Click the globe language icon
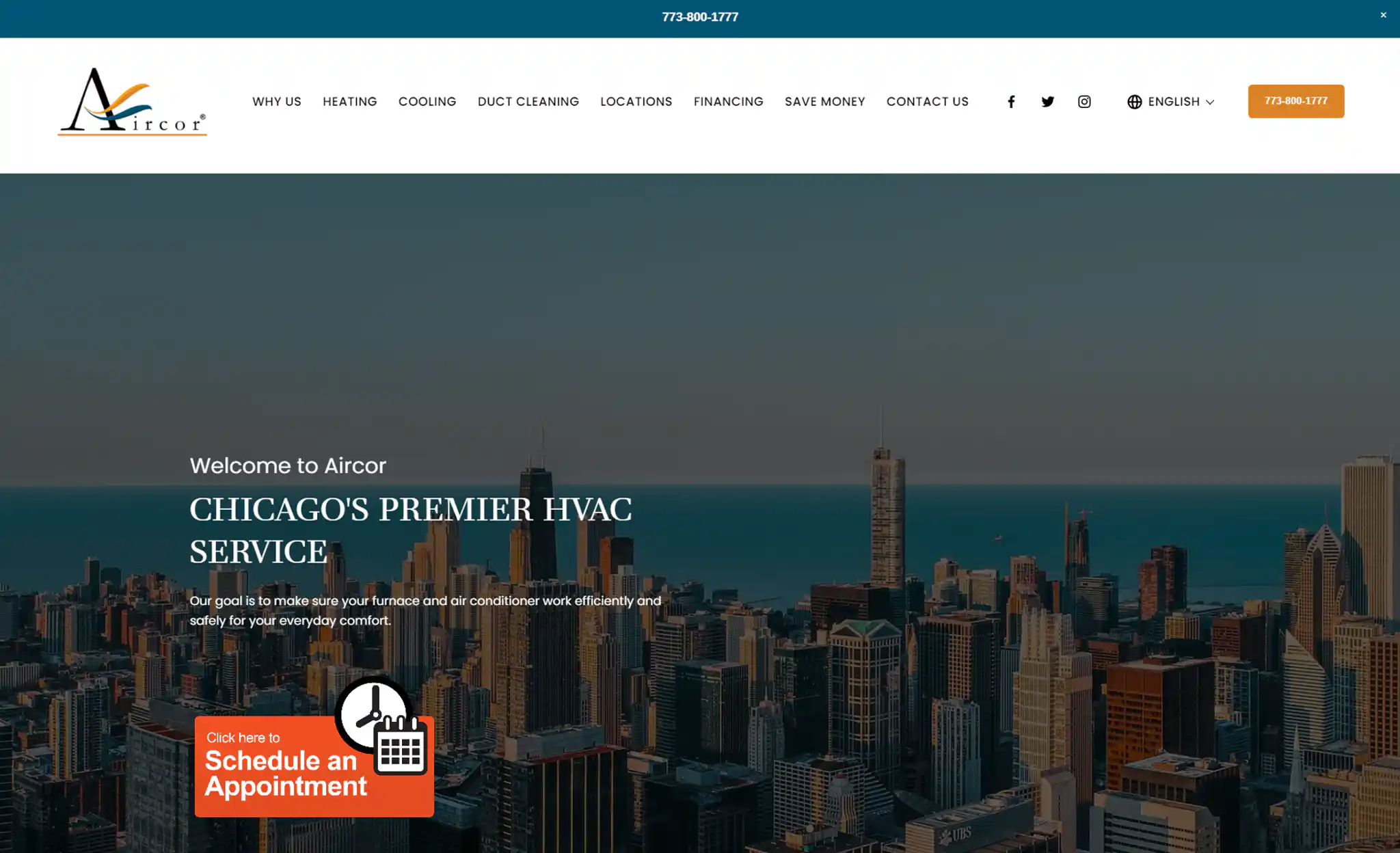 point(1135,102)
